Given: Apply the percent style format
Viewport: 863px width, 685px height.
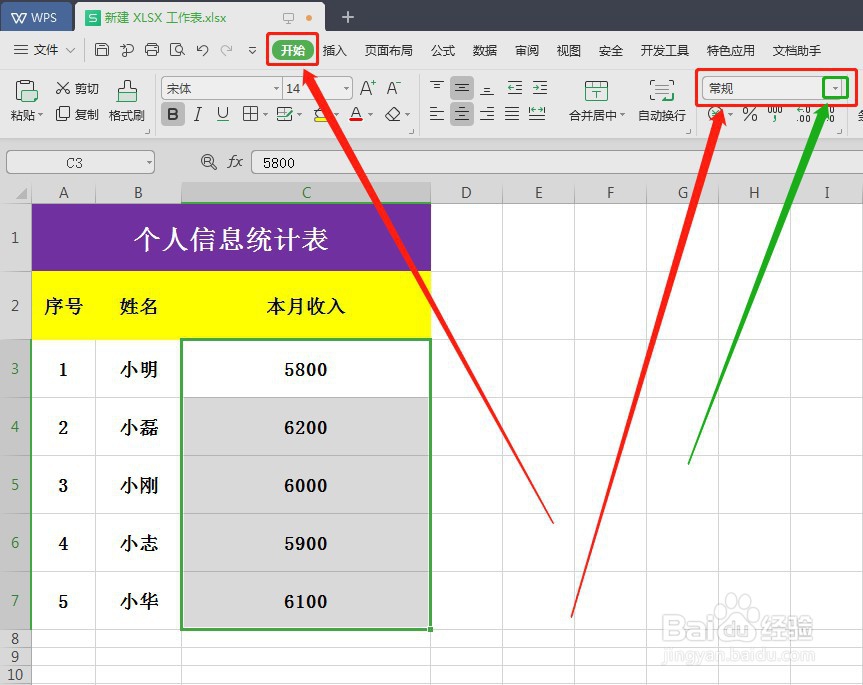Looking at the screenshot, I should pos(748,113).
